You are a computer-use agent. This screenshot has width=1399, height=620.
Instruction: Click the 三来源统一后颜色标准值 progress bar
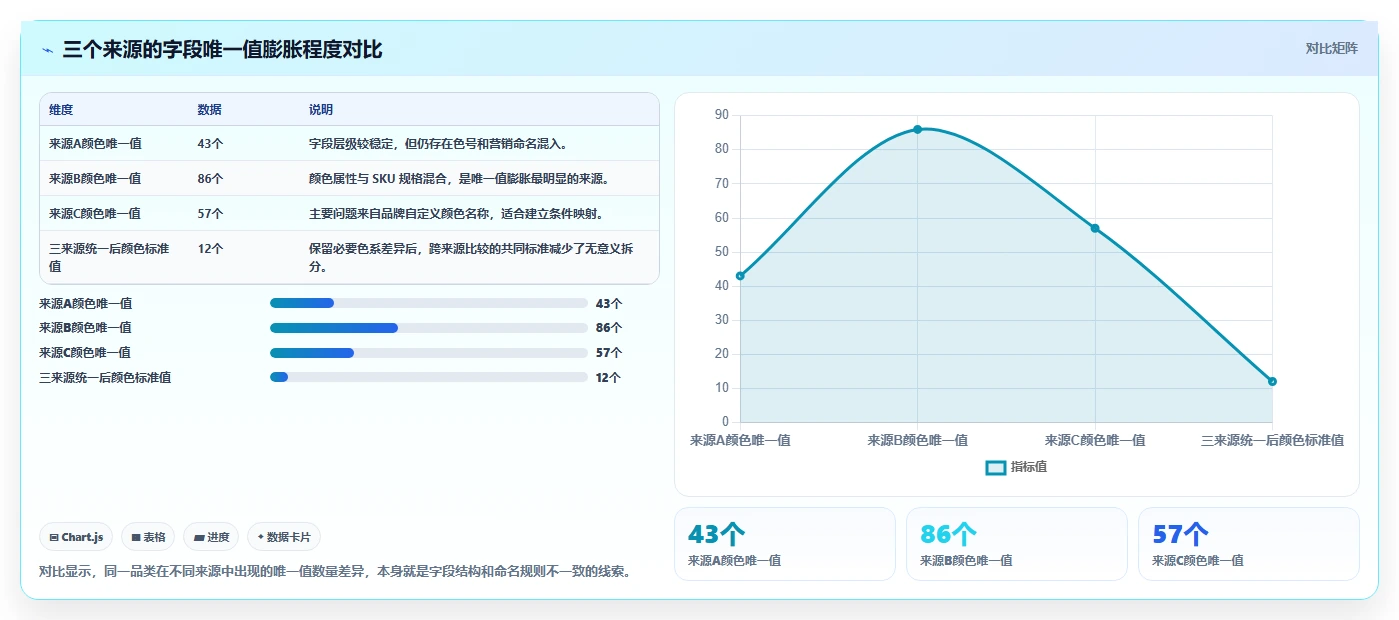point(428,377)
